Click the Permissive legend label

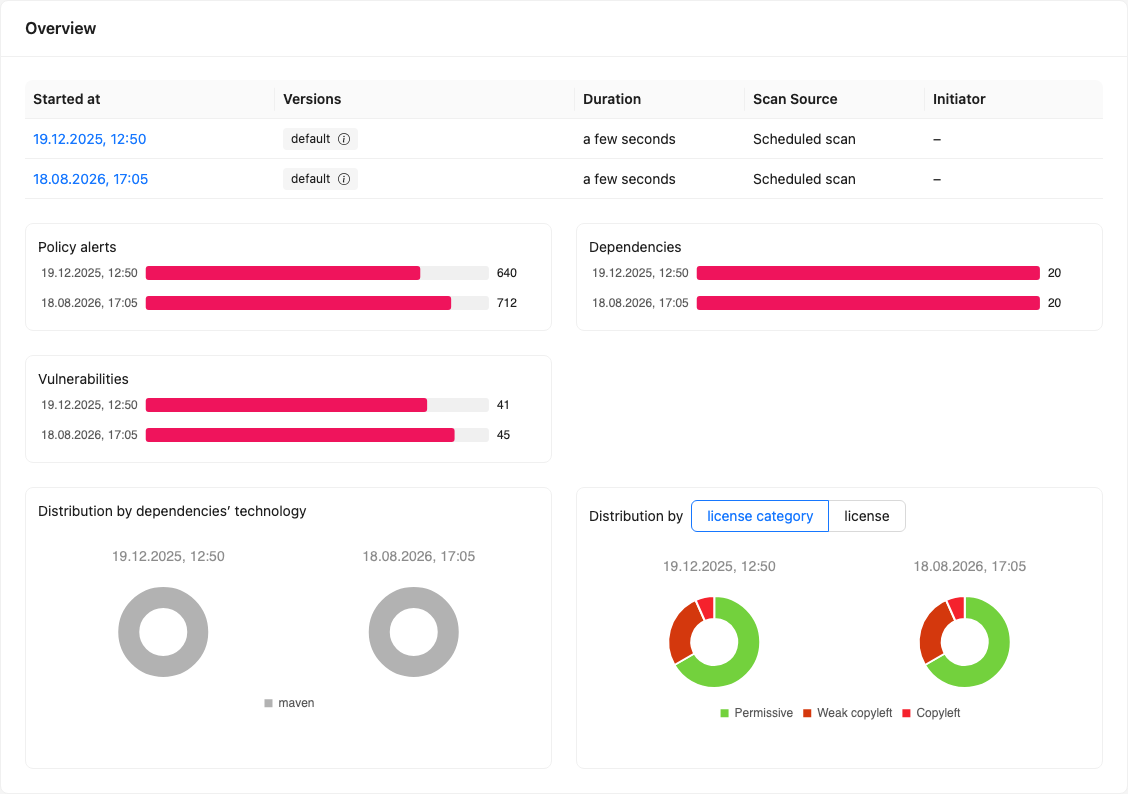pos(763,713)
